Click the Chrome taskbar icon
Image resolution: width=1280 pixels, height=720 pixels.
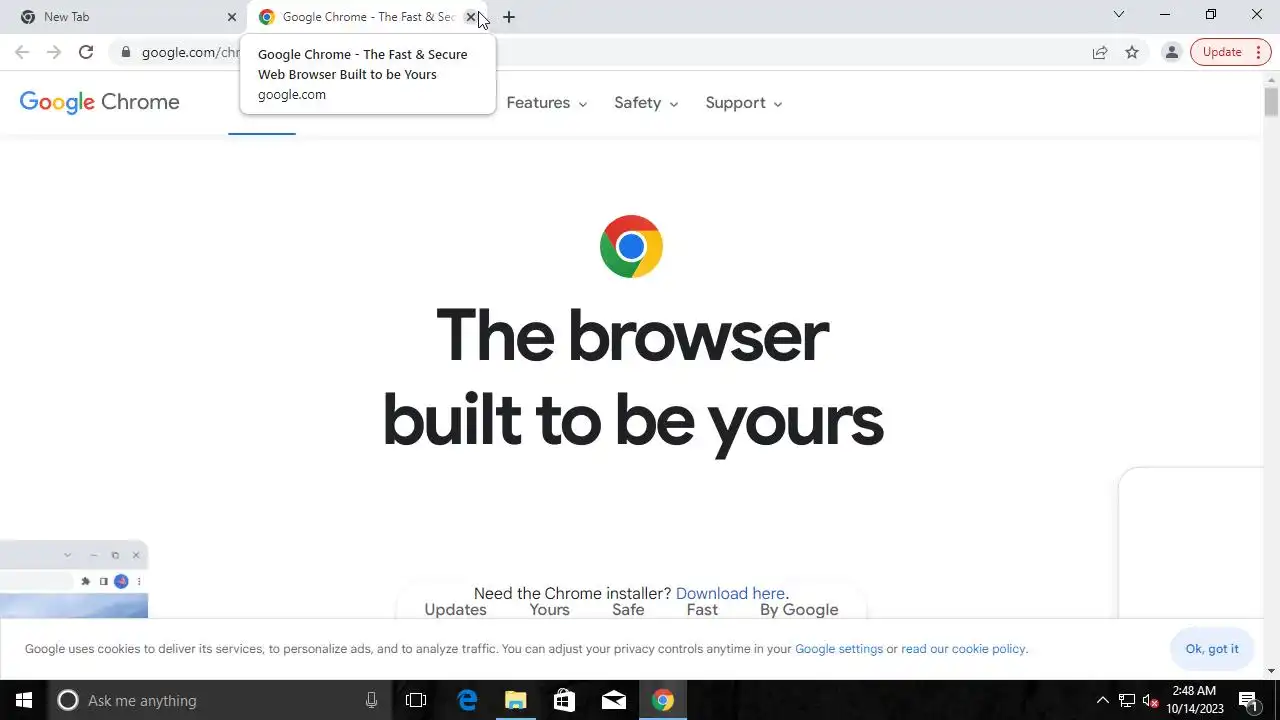pyautogui.click(x=663, y=700)
